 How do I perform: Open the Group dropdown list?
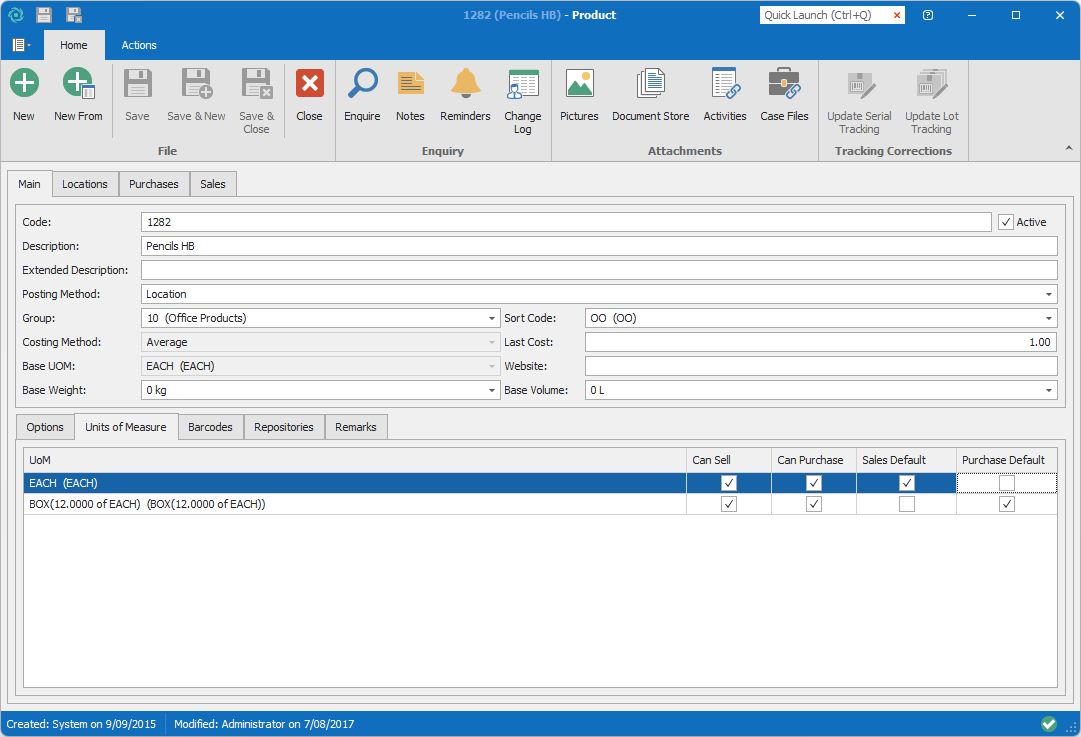point(492,319)
